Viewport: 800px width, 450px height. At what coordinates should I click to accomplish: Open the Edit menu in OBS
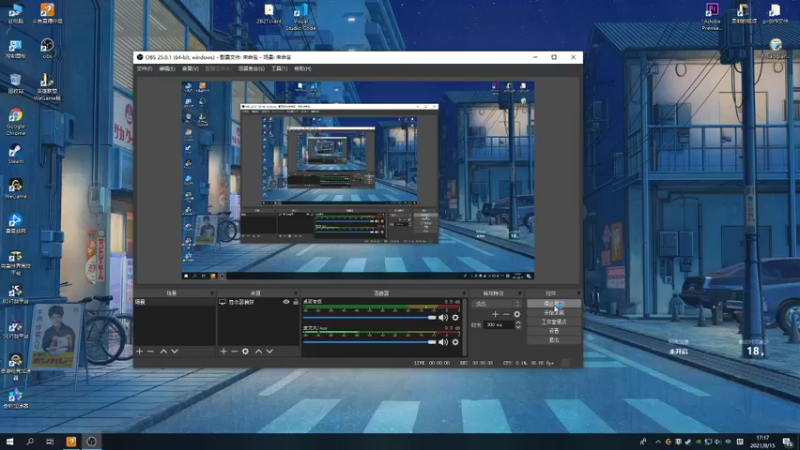point(167,68)
